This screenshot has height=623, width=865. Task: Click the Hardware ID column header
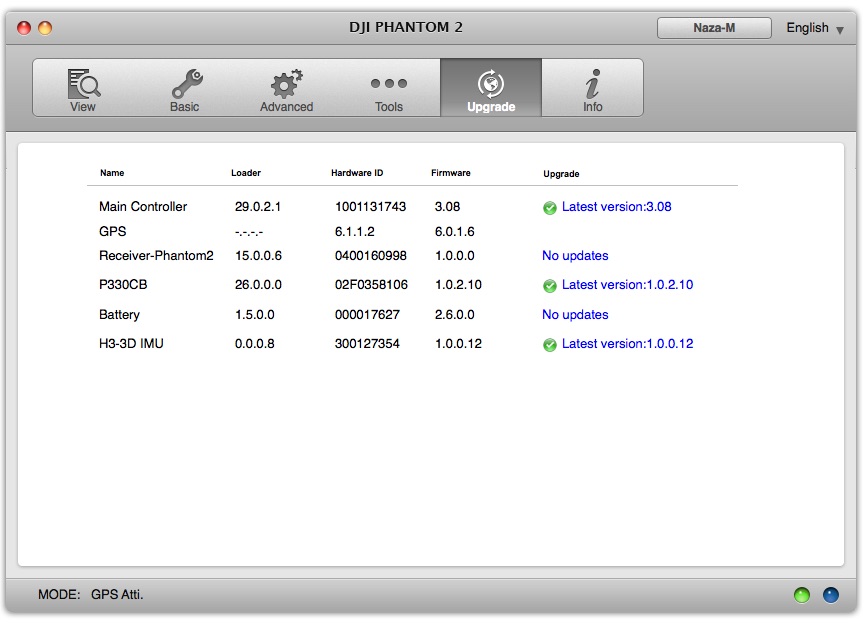point(357,173)
